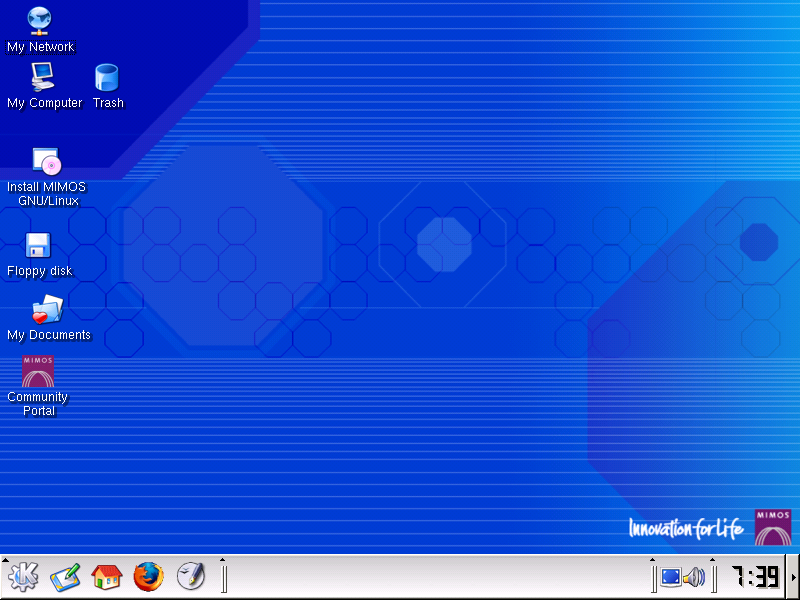Open the My Computer desktop icon
The image size is (800, 600).
pyautogui.click(x=43, y=77)
